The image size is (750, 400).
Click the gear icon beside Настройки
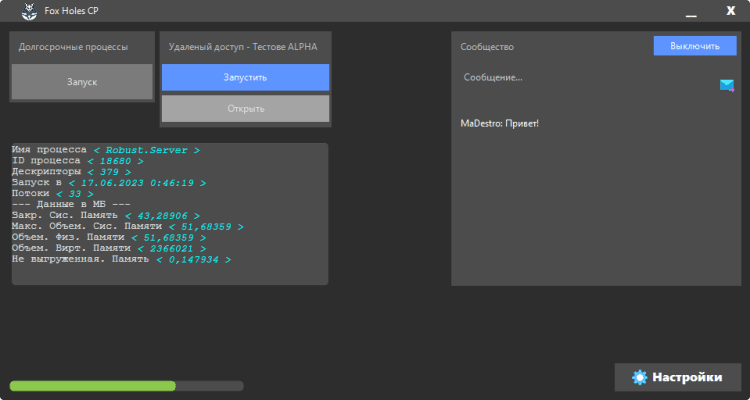[640, 377]
